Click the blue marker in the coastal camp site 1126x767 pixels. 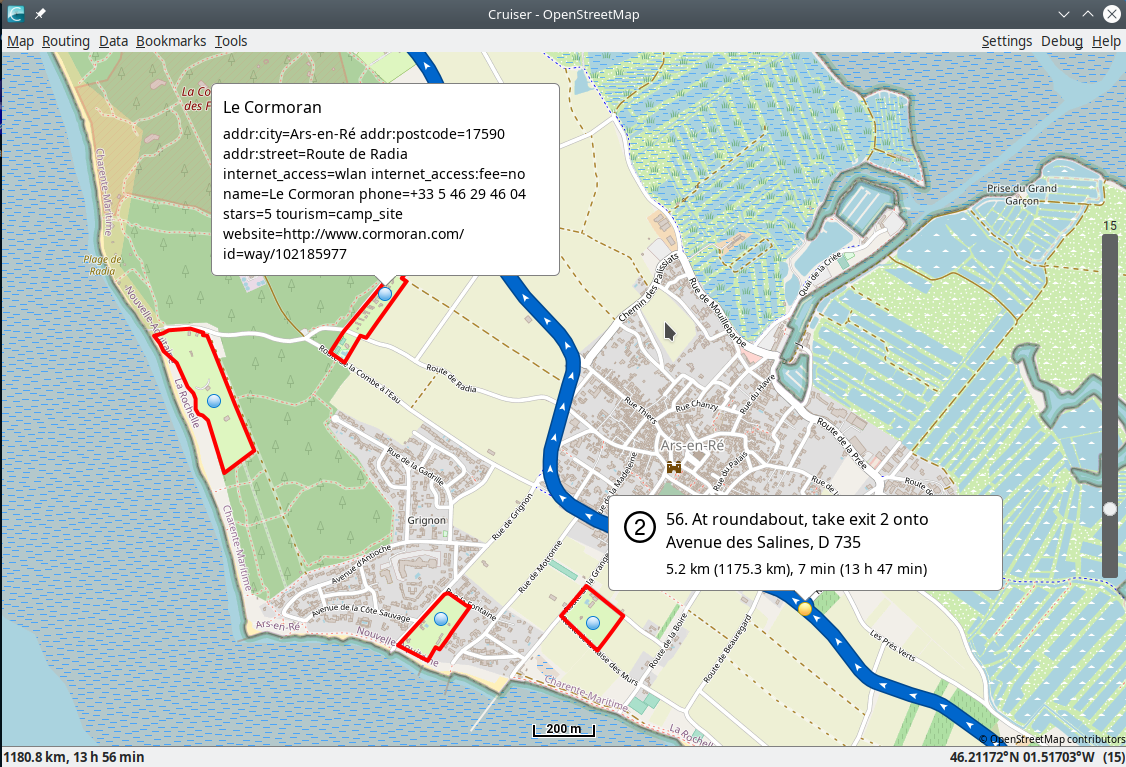[214, 401]
